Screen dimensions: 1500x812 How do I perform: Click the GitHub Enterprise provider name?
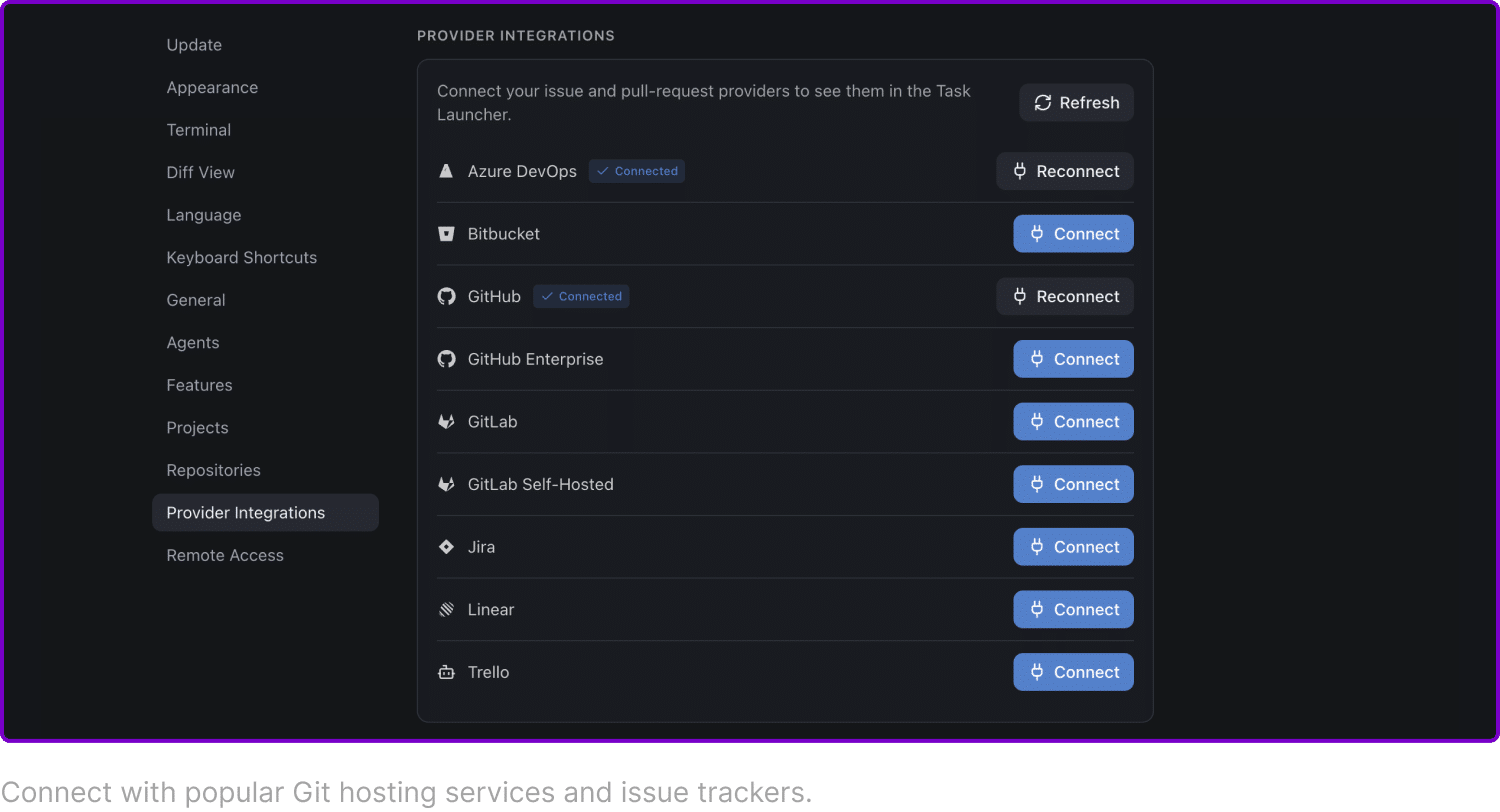536,359
